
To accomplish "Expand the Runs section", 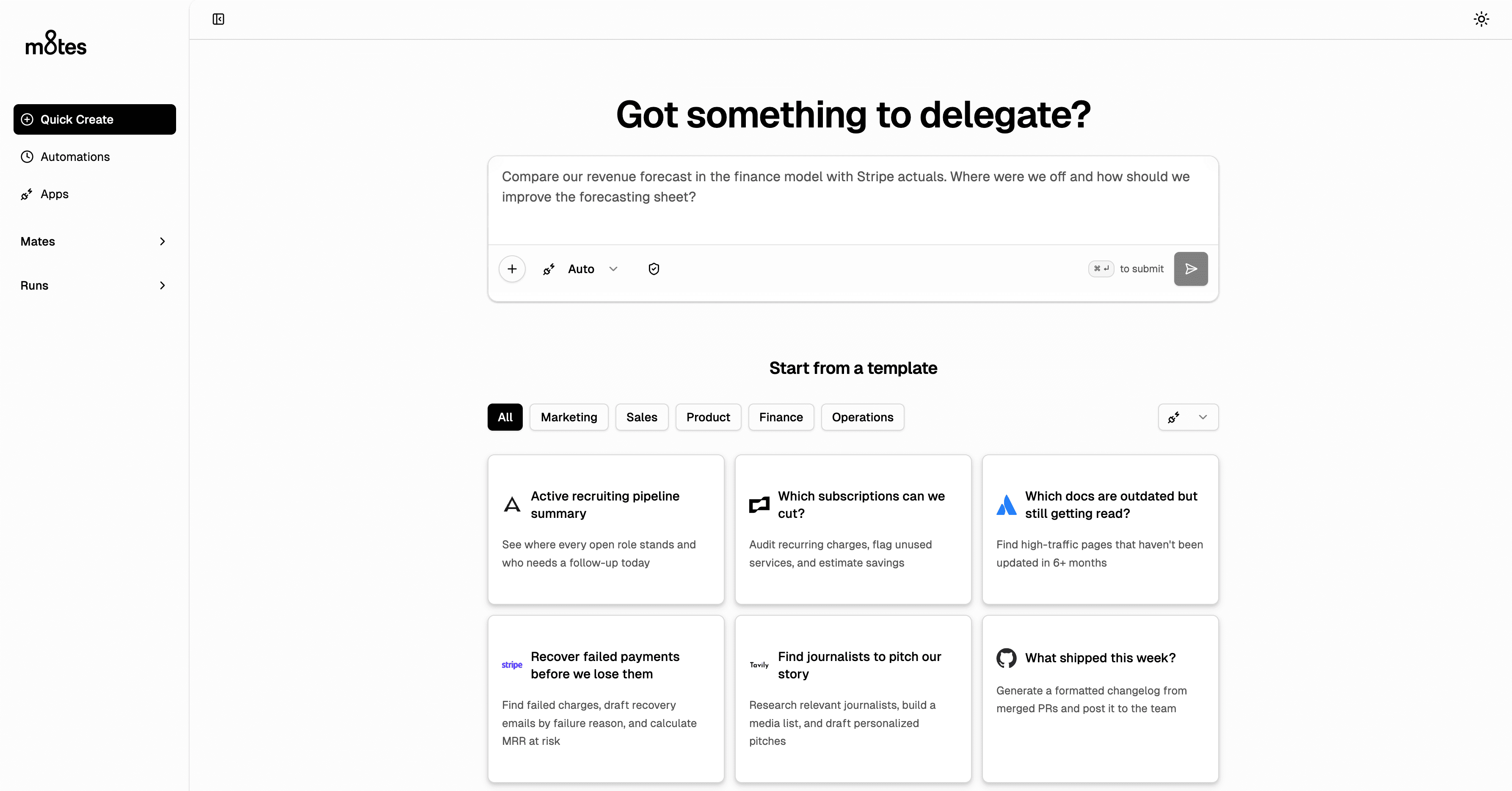I will point(93,285).
